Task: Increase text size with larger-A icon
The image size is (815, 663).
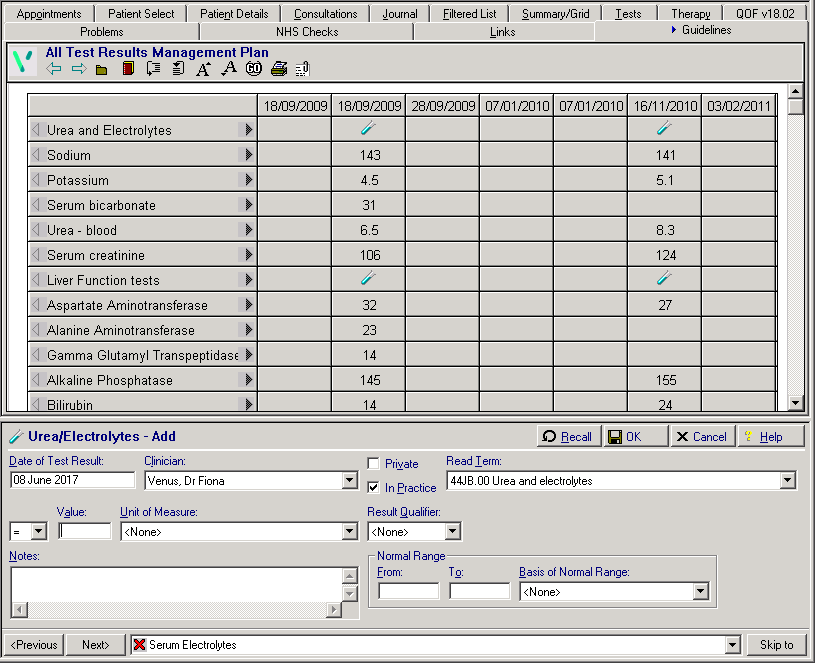Action: coord(203,69)
